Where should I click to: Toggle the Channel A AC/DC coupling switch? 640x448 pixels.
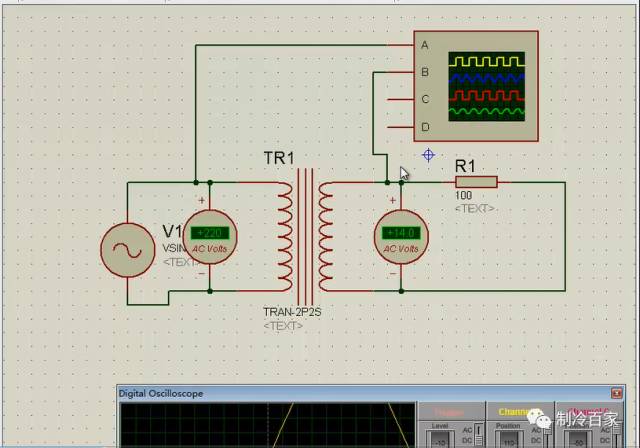(547, 435)
